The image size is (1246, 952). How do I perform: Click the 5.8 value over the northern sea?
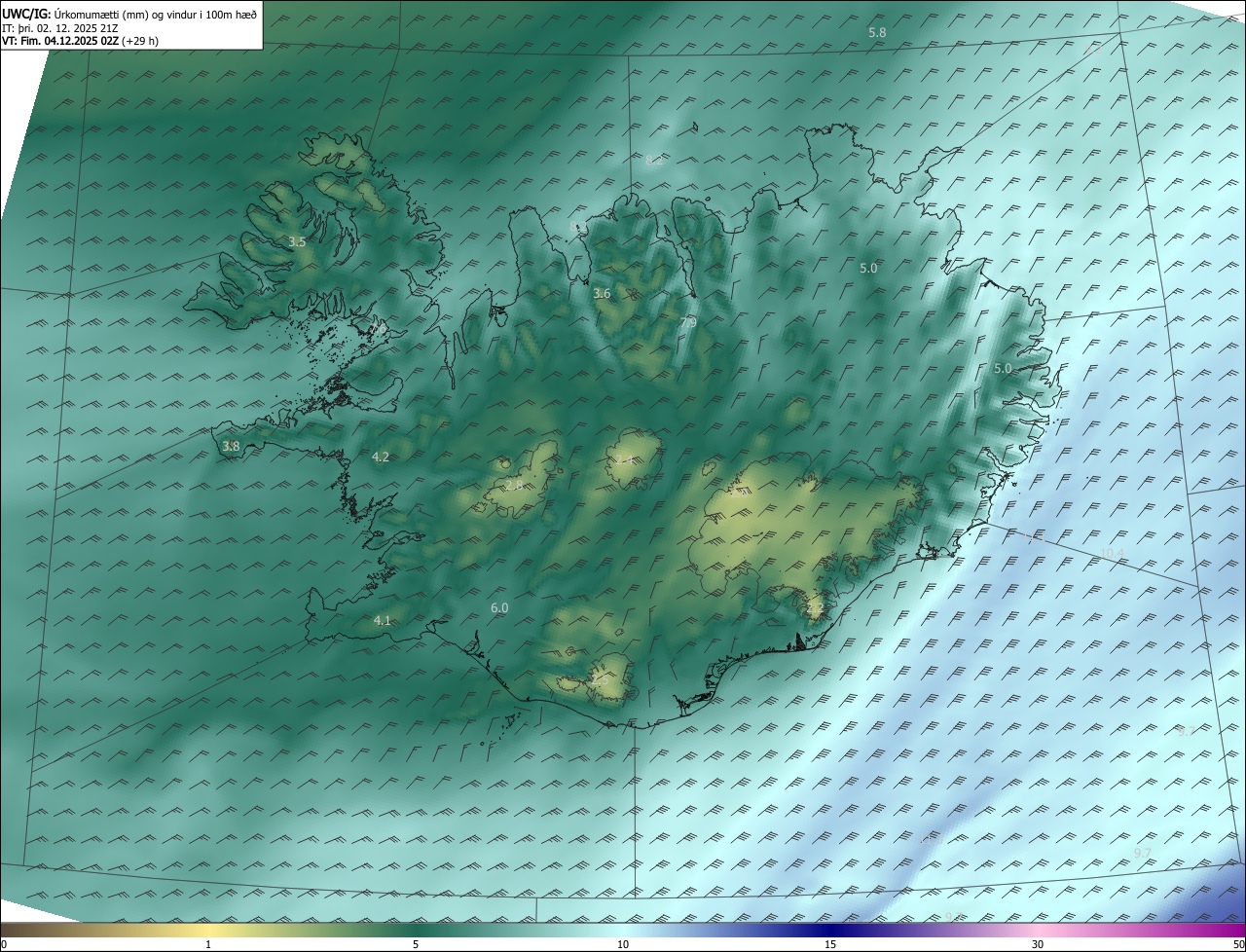click(877, 33)
